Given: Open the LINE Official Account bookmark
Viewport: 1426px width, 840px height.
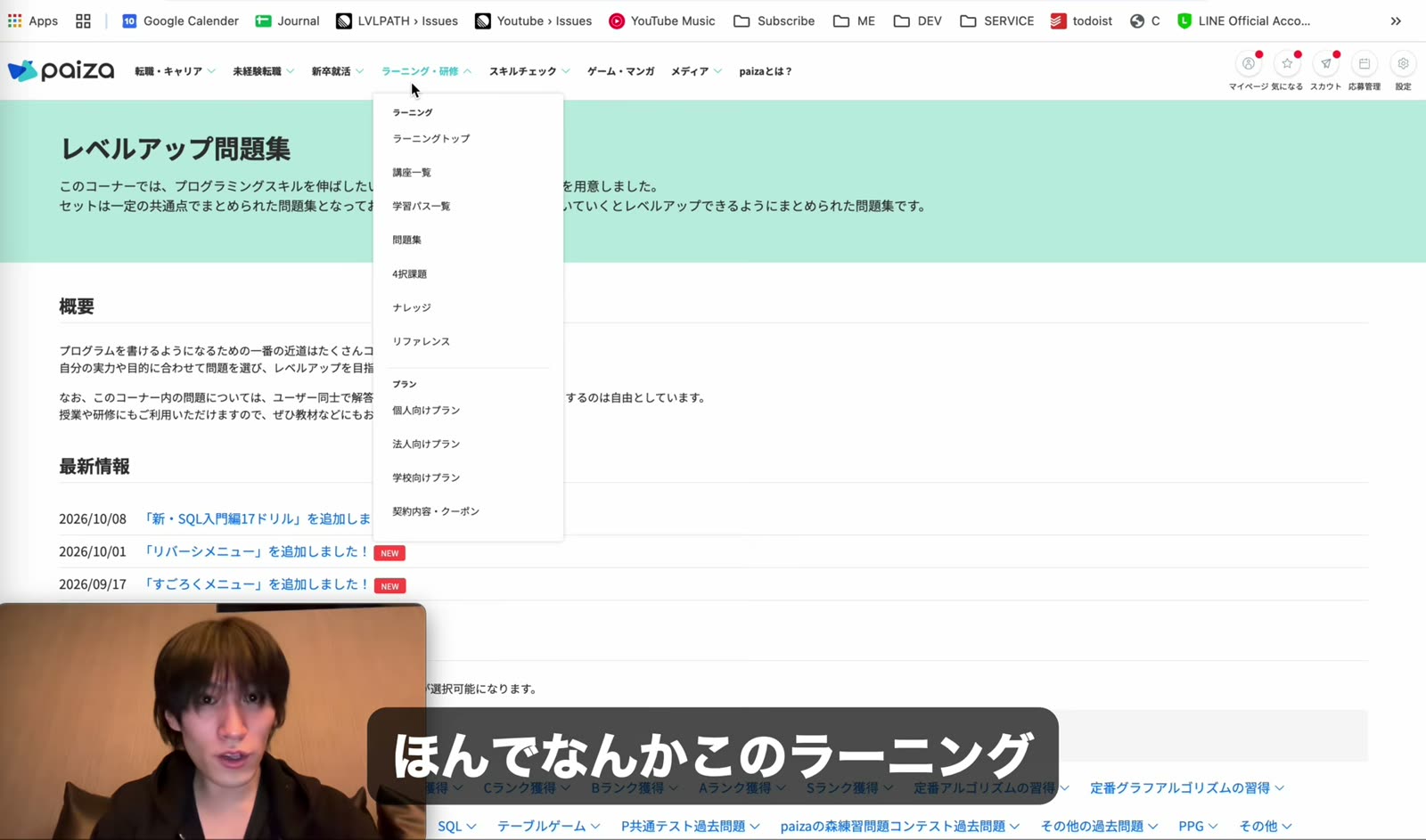Looking at the screenshot, I should click(1243, 20).
